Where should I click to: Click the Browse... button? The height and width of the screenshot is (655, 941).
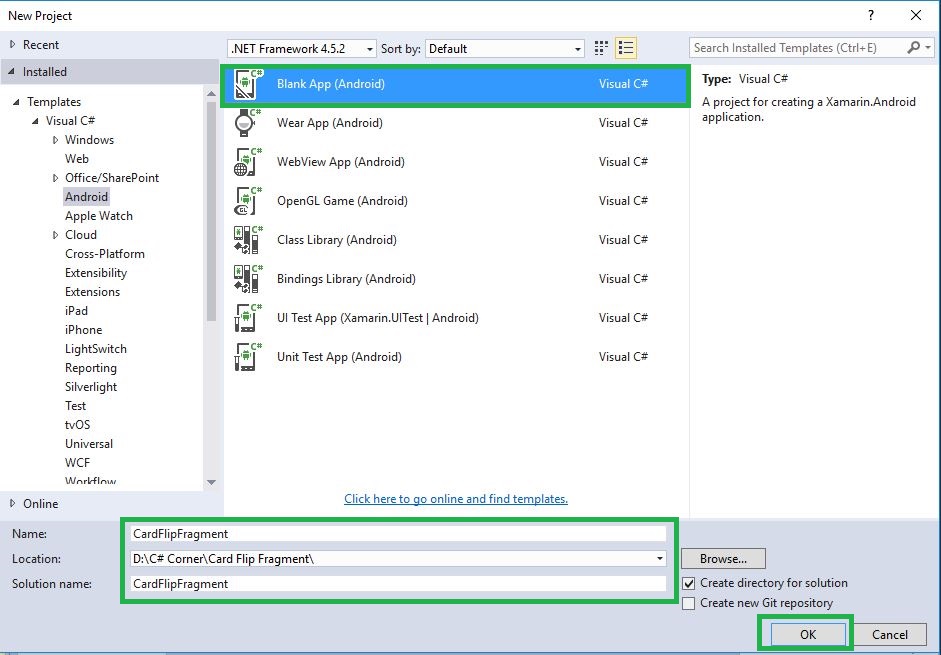[723, 559]
